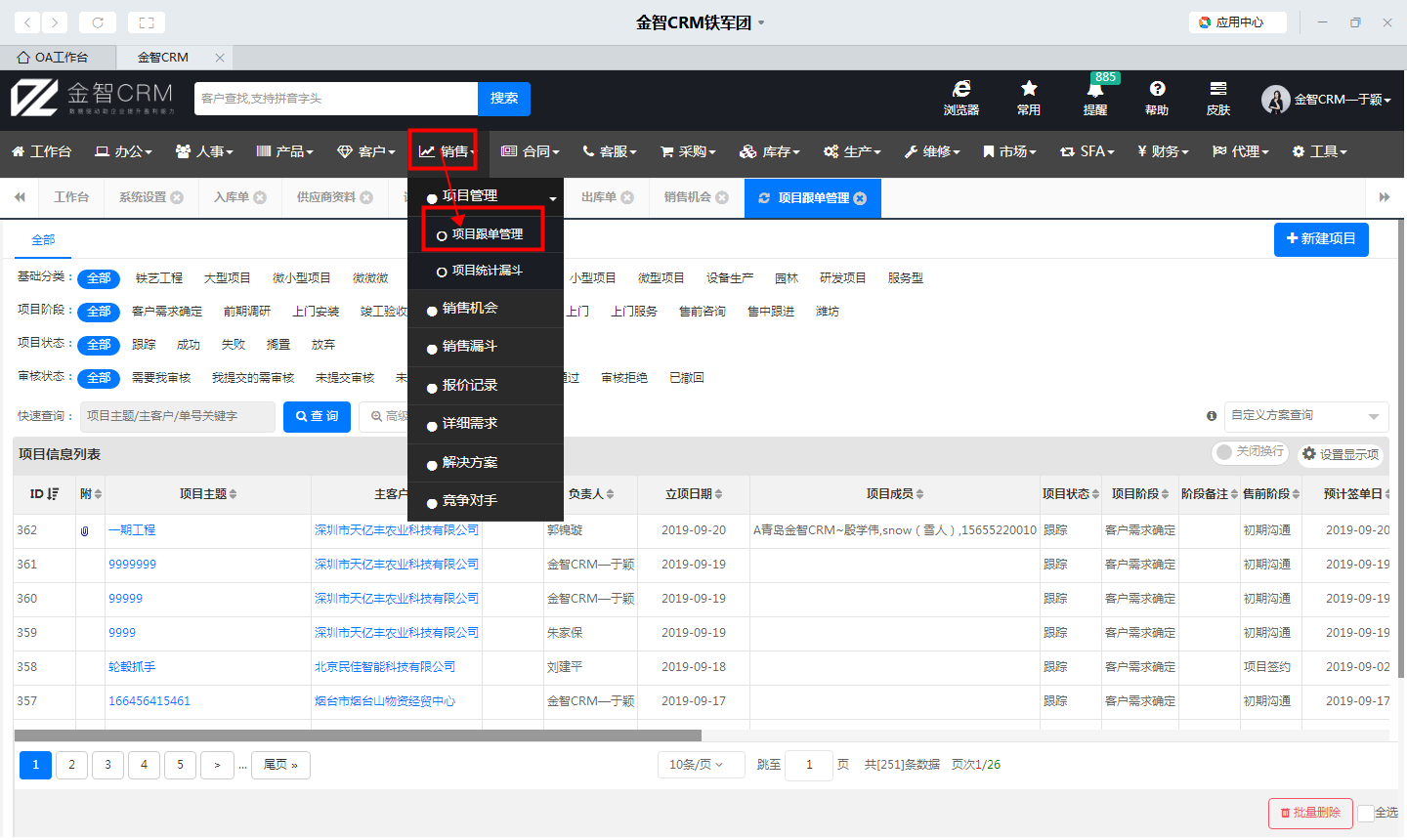Click the browser forward arrow button

coord(55,21)
